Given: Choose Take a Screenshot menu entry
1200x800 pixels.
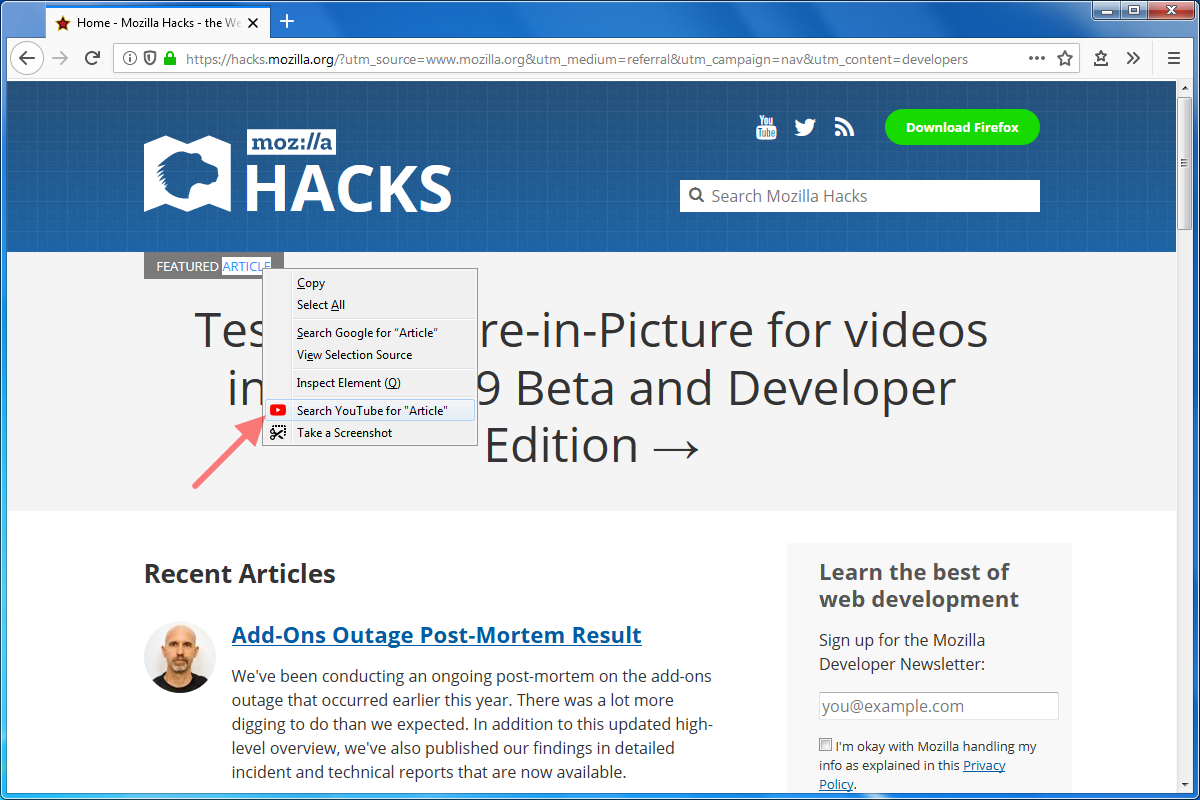Looking at the screenshot, I should tap(370, 433).
